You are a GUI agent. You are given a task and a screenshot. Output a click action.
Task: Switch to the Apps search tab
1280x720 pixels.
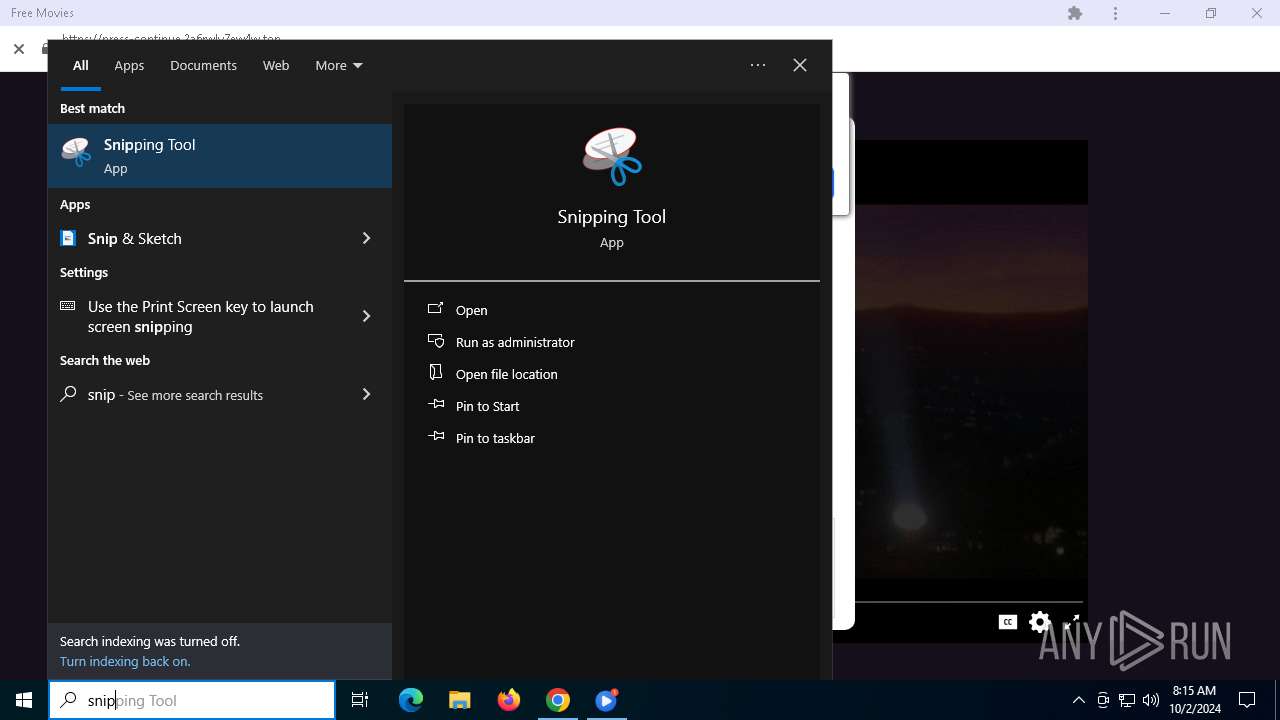coord(129,65)
